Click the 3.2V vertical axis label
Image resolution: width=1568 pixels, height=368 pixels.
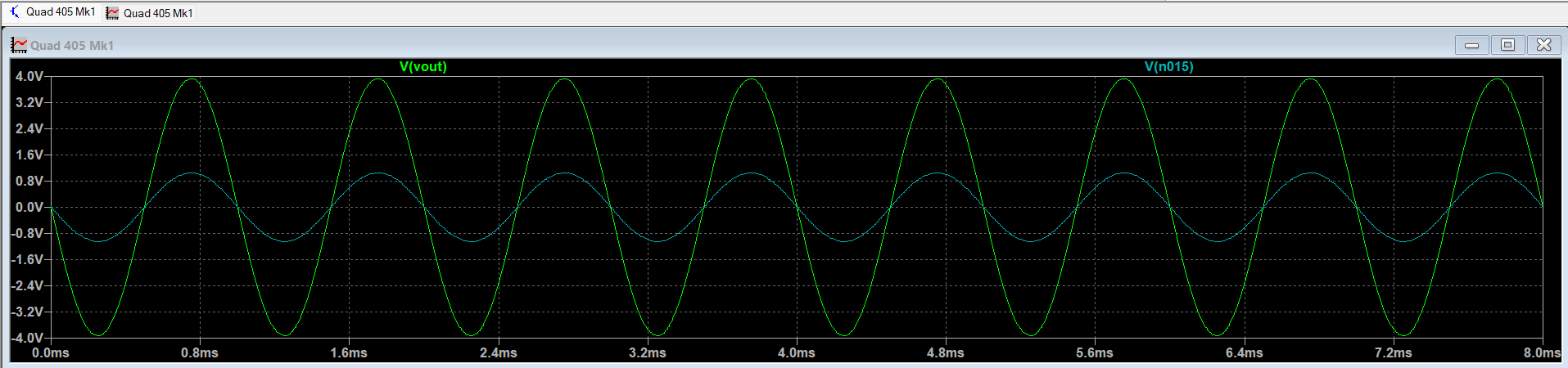coord(29,102)
